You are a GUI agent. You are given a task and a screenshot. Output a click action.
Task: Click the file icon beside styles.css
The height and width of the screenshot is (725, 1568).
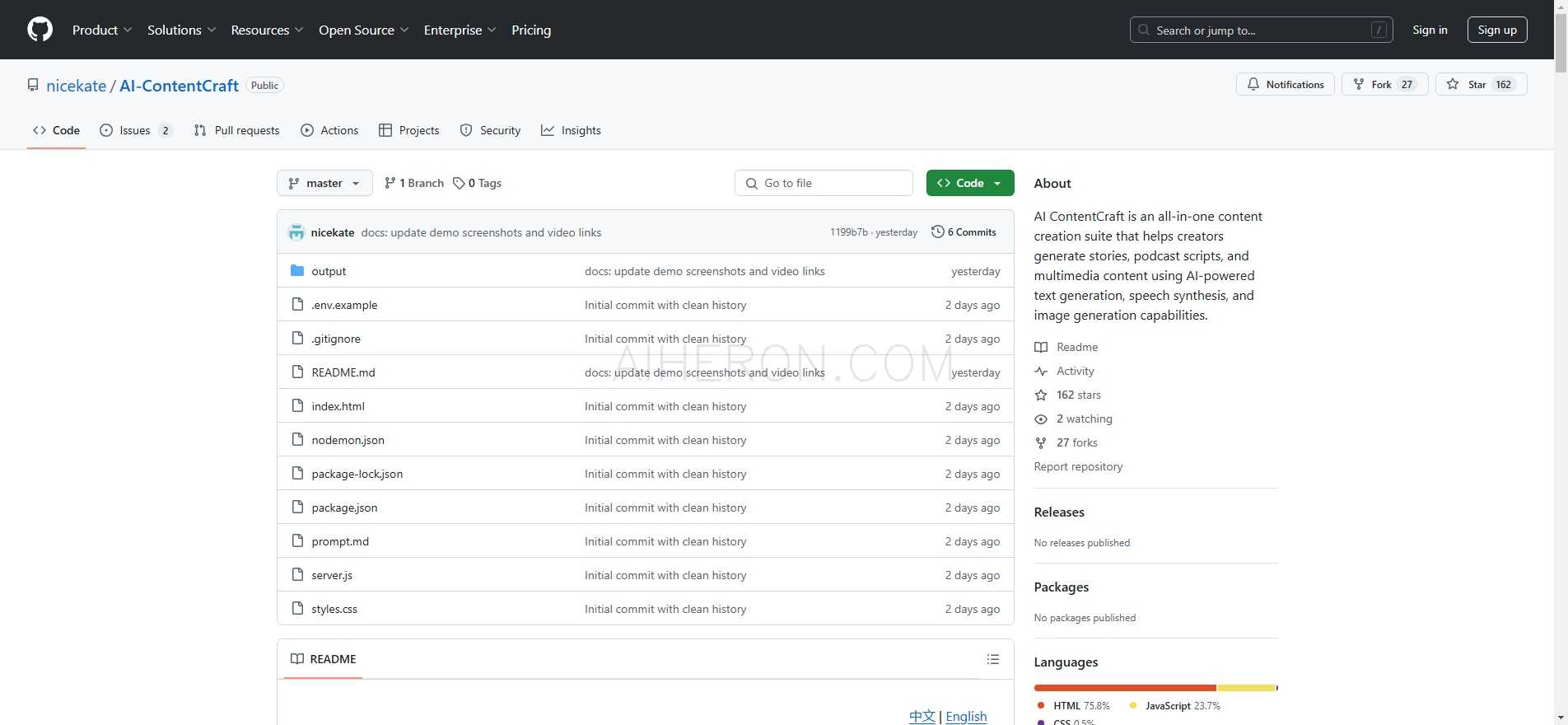[297, 608]
